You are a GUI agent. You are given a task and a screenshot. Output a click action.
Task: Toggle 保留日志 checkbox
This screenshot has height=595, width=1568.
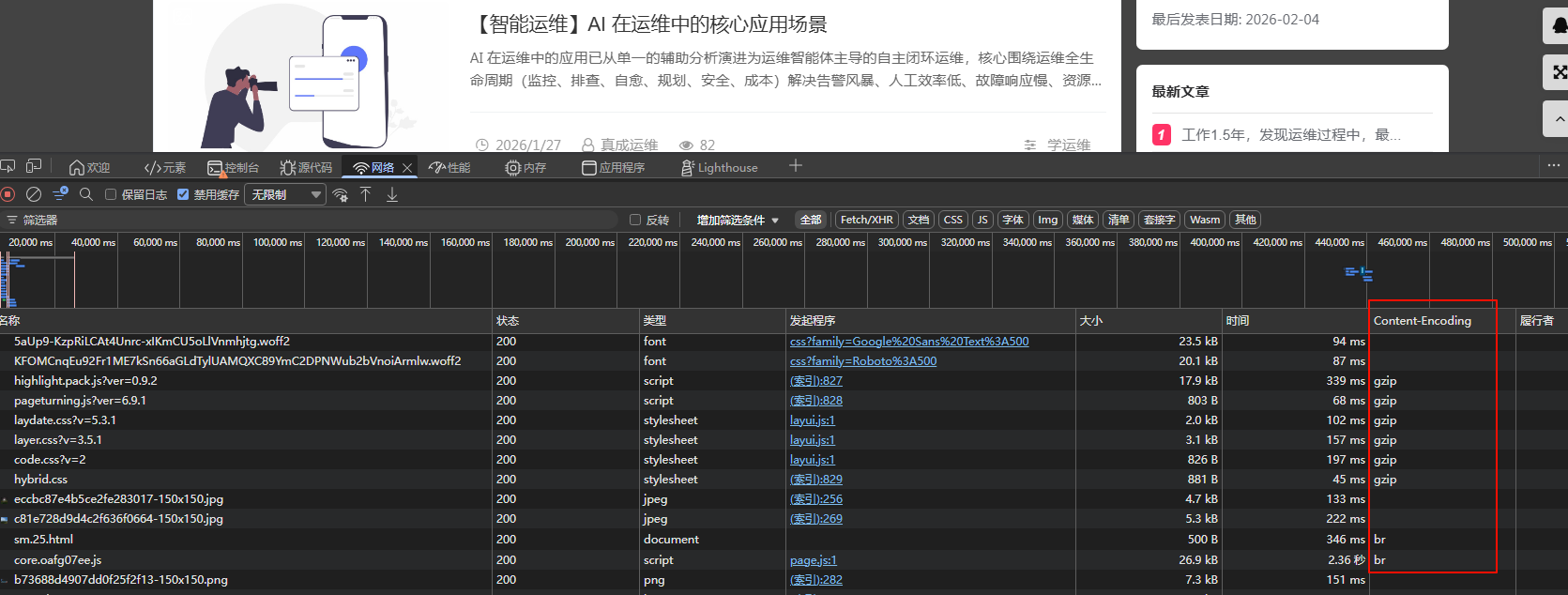click(x=111, y=194)
